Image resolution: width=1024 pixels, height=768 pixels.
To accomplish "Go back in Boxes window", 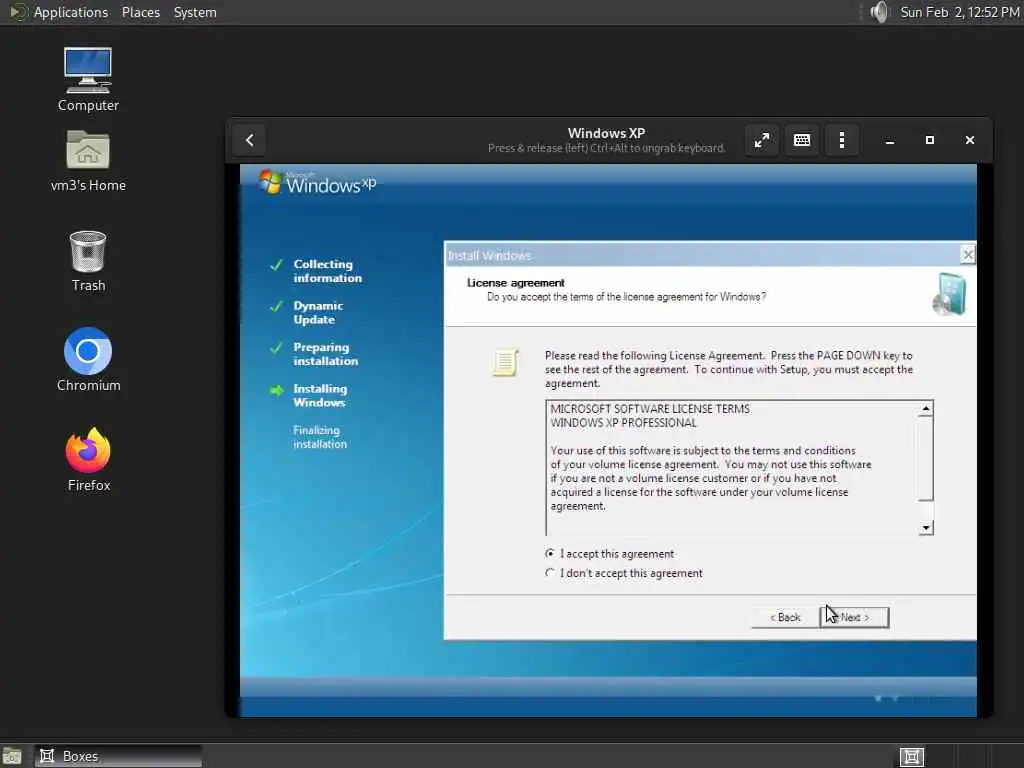I will [x=249, y=140].
